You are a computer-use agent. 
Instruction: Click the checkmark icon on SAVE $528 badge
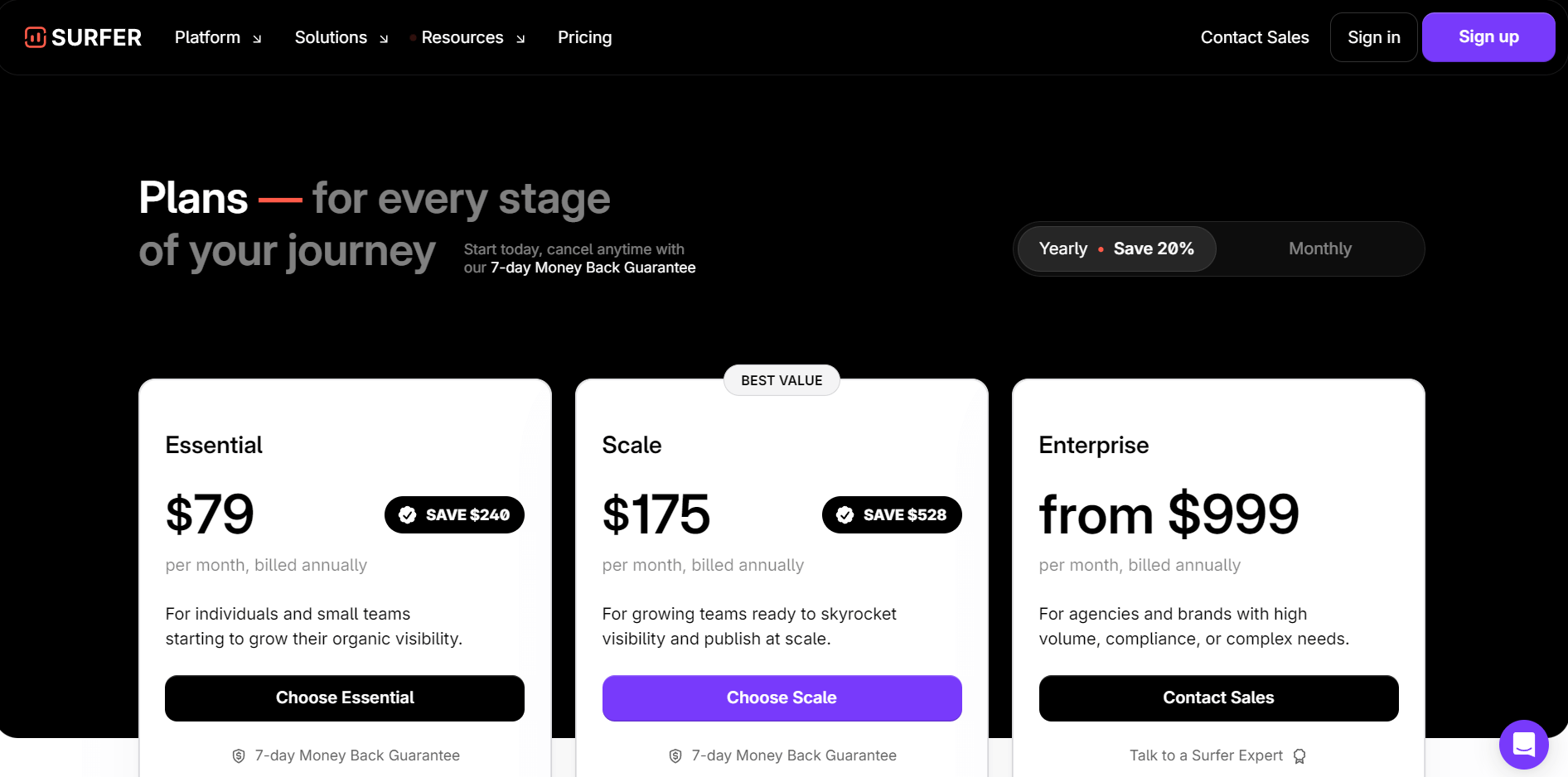(x=845, y=515)
